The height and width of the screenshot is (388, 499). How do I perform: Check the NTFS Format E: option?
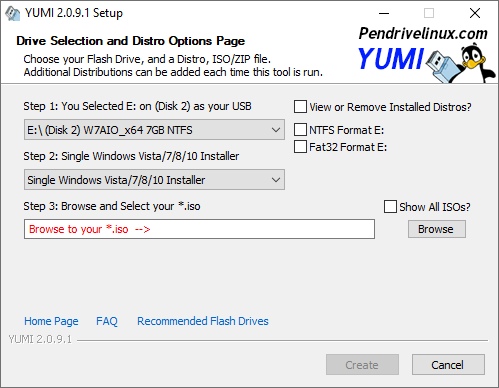coord(300,130)
